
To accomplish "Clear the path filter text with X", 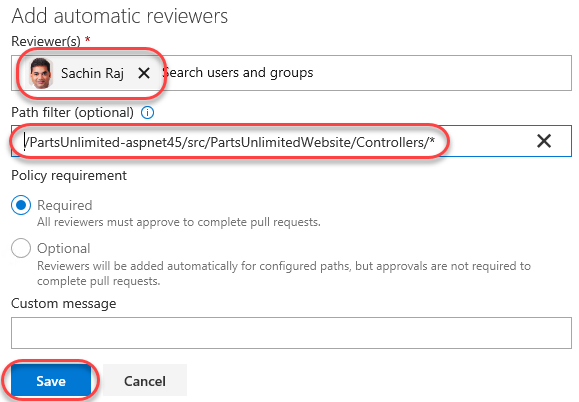I will (x=544, y=141).
